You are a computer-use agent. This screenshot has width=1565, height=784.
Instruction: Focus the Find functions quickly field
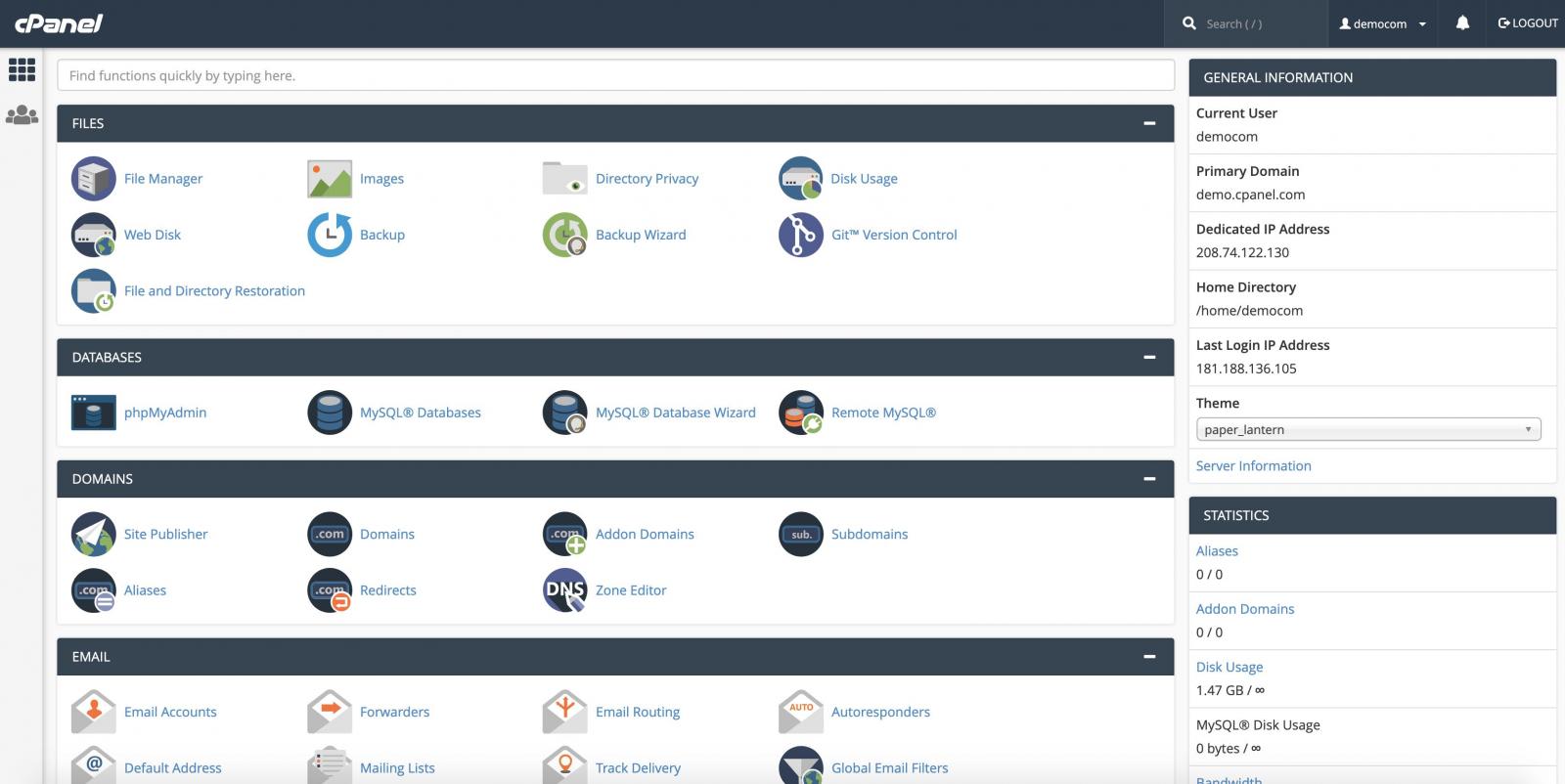pos(615,75)
